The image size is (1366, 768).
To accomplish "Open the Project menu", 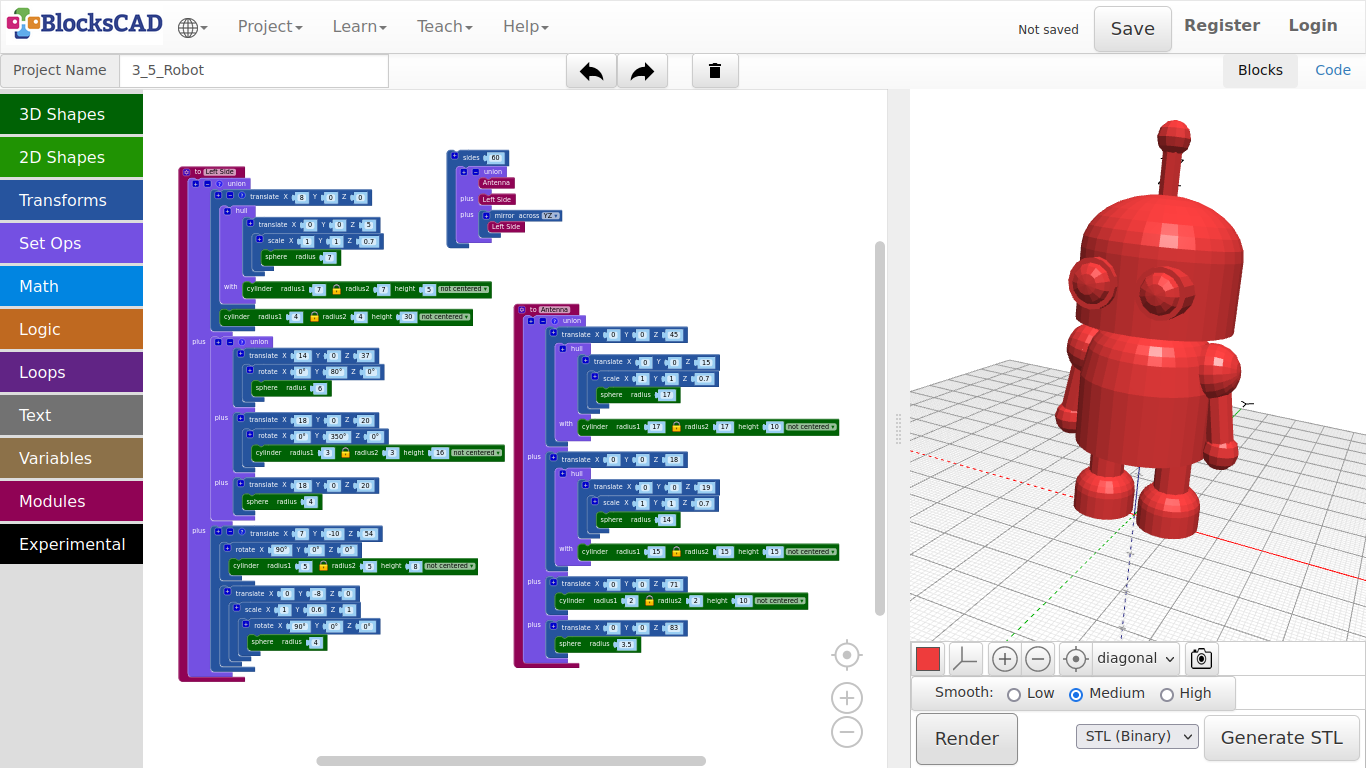I will 269,27.
